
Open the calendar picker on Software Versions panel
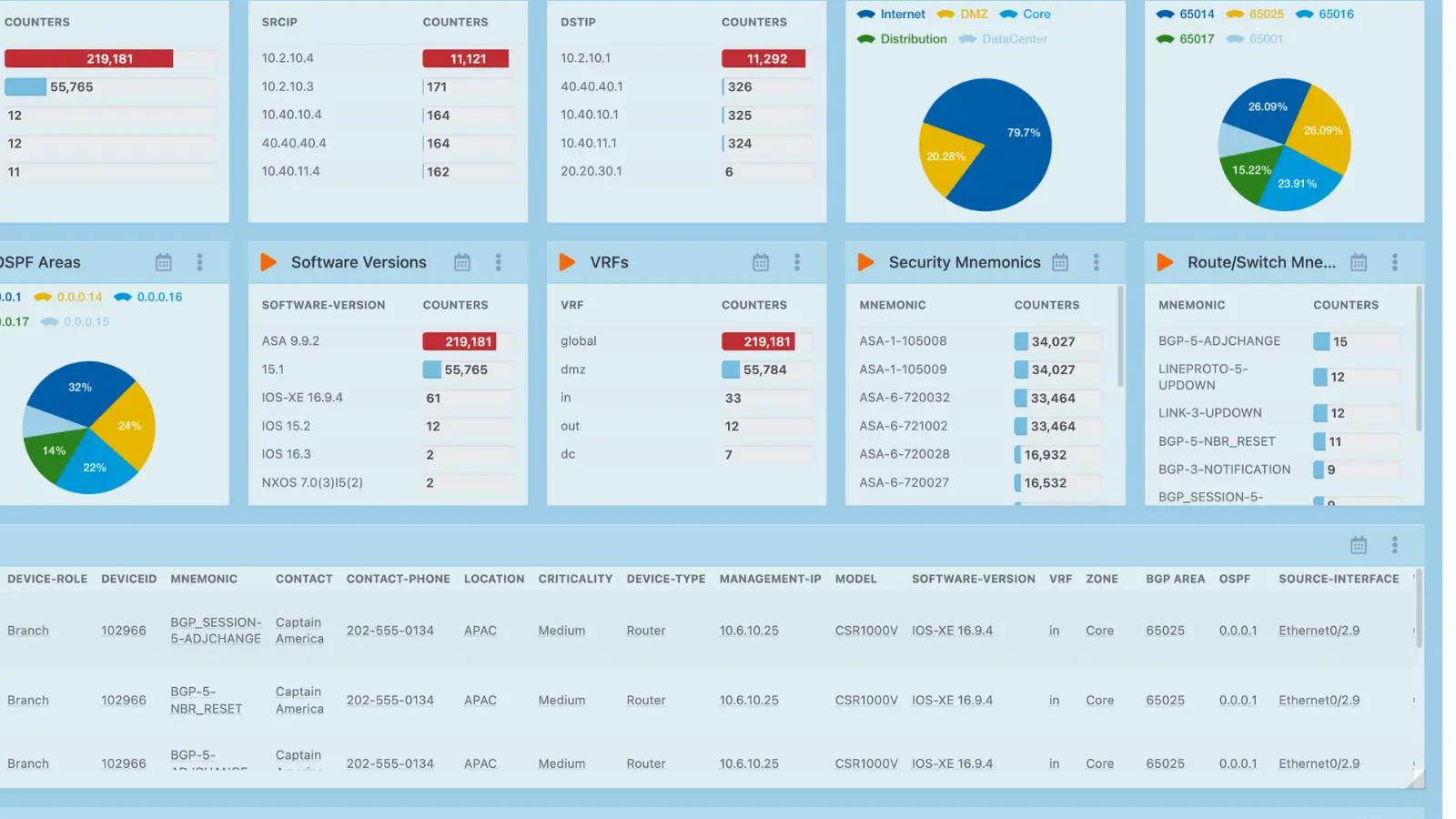[x=462, y=262]
